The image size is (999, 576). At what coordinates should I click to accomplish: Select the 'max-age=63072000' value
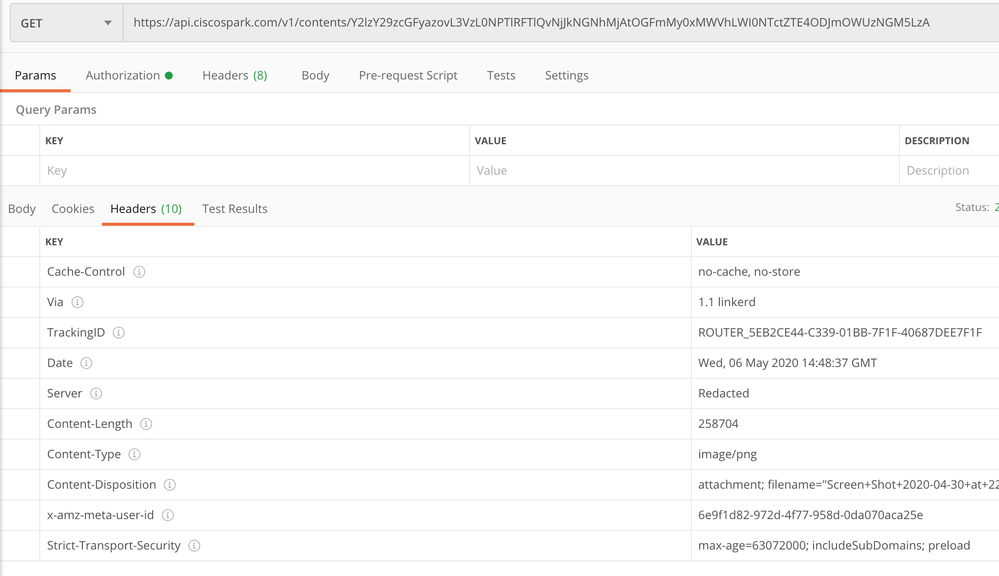point(834,546)
